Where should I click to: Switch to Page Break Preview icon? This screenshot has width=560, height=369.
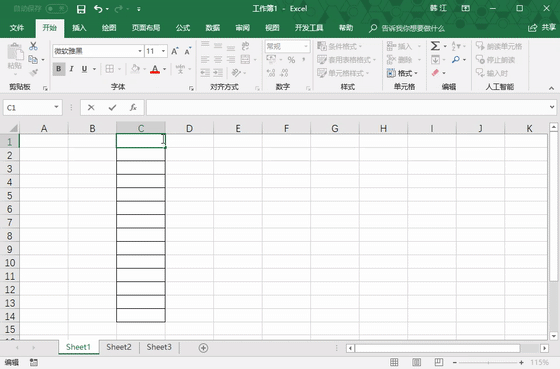tap(439, 362)
